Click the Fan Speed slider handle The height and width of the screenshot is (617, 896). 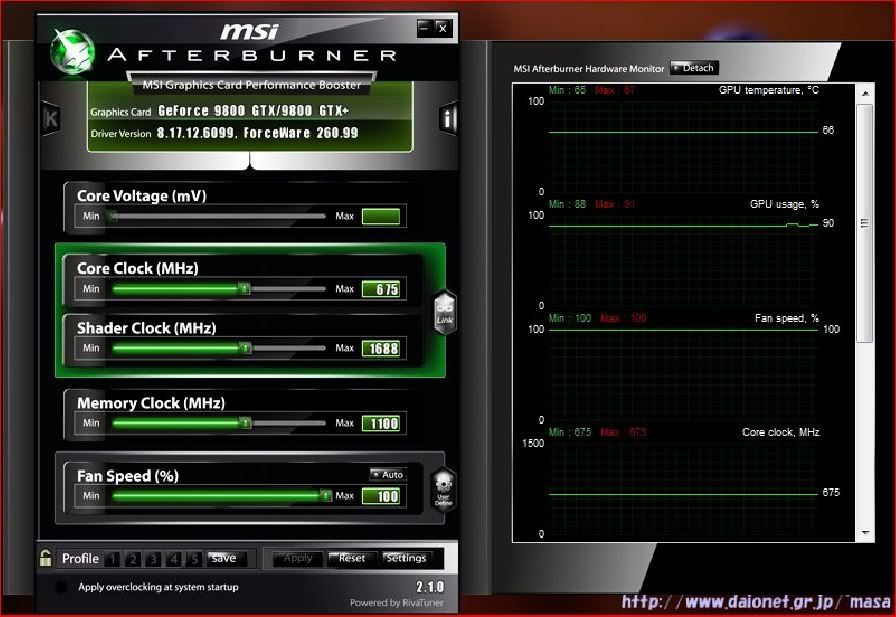click(x=326, y=495)
